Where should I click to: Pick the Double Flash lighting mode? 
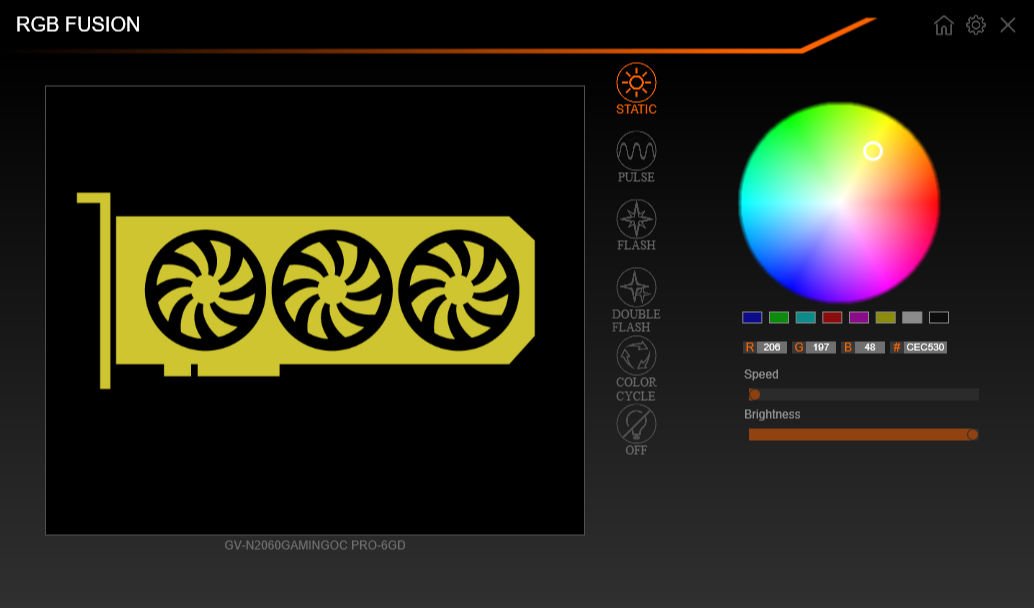pos(636,287)
